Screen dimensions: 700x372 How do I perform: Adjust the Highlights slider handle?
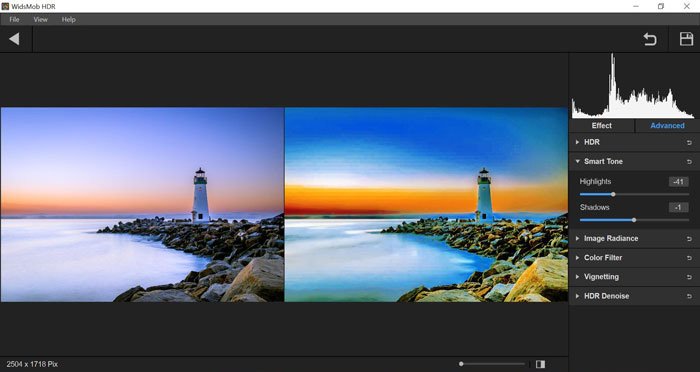pos(613,194)
